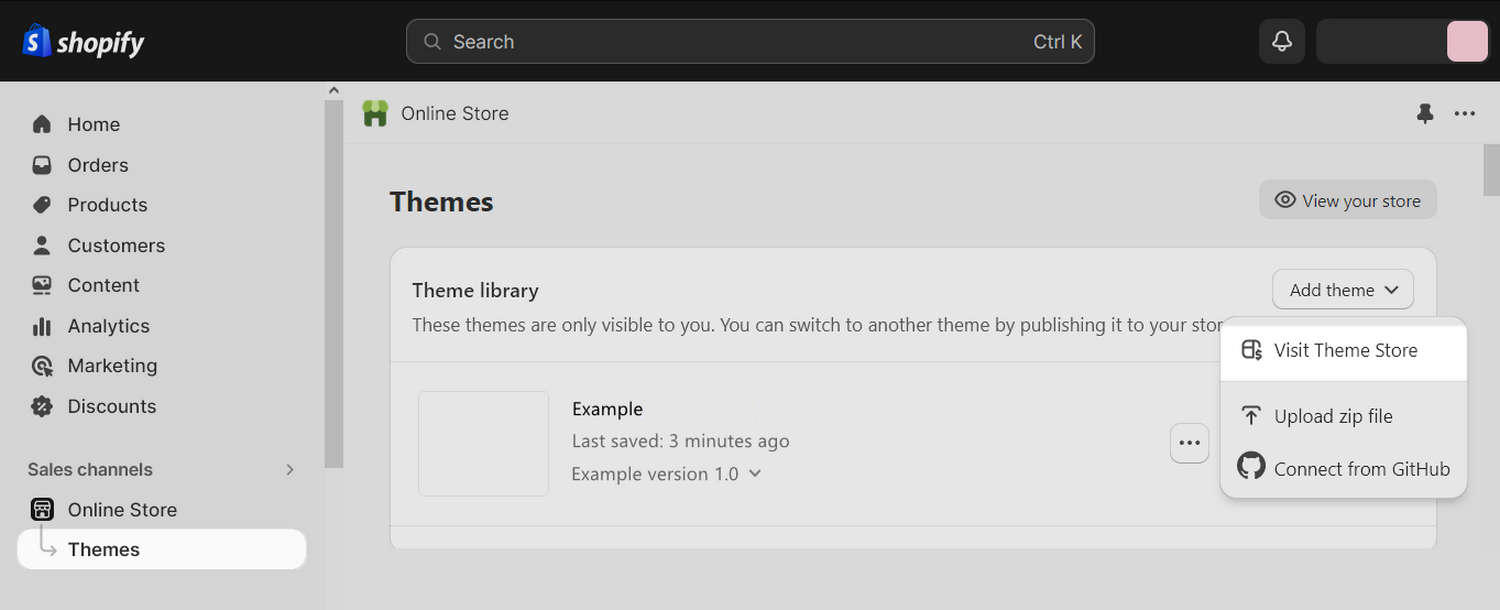Click 'Last saved: 3 minutes ago' text
Screen dimensions: 1500x610
(680, 441)
